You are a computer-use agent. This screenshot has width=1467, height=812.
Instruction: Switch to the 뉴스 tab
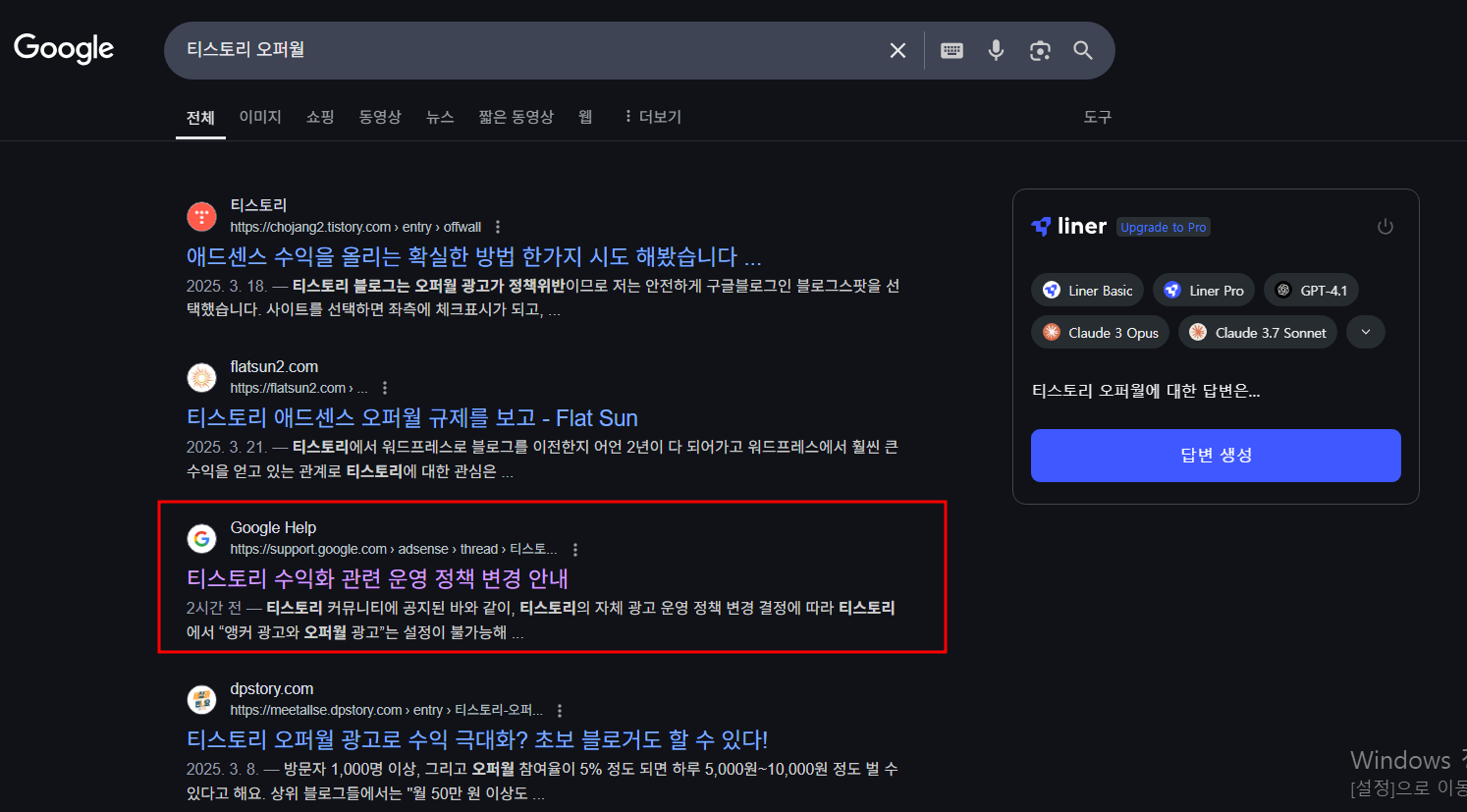click(440, 117)
